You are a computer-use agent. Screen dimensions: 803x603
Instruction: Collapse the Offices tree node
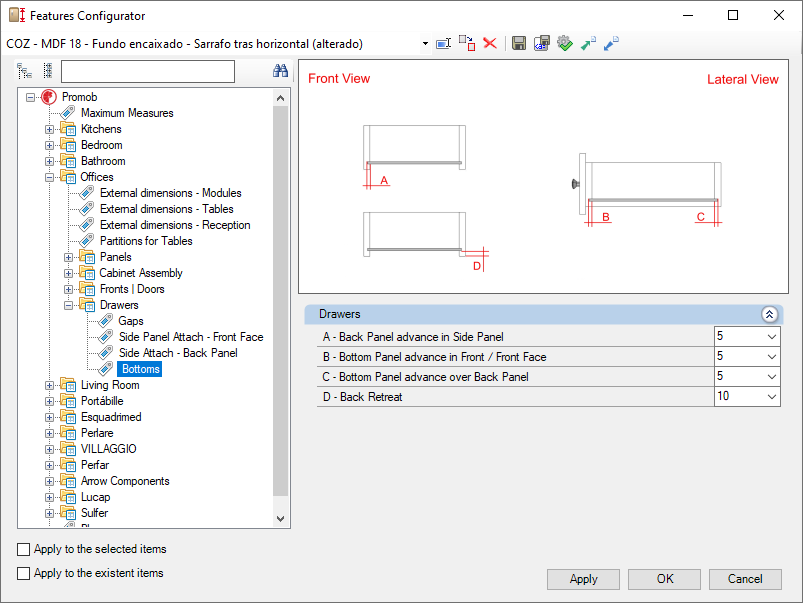[49, 177]
